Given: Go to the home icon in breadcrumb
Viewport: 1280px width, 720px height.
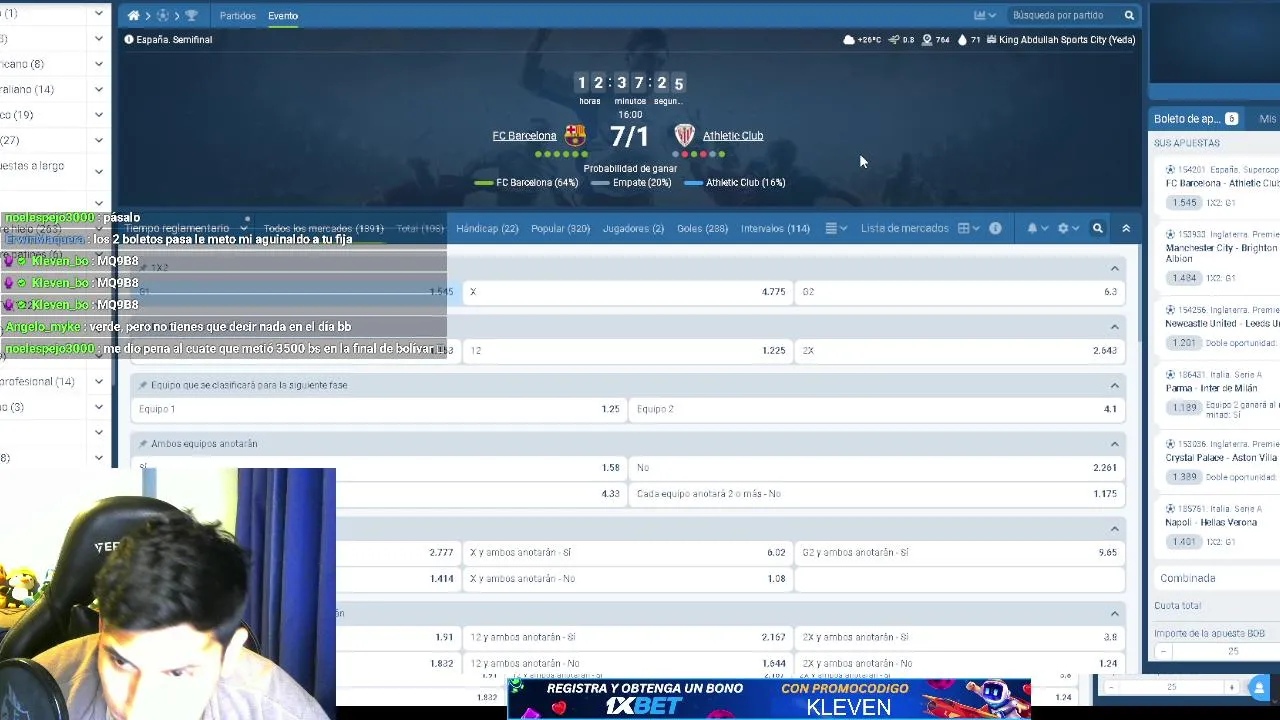Looking at the screenshot, I should tap(133, 16).
